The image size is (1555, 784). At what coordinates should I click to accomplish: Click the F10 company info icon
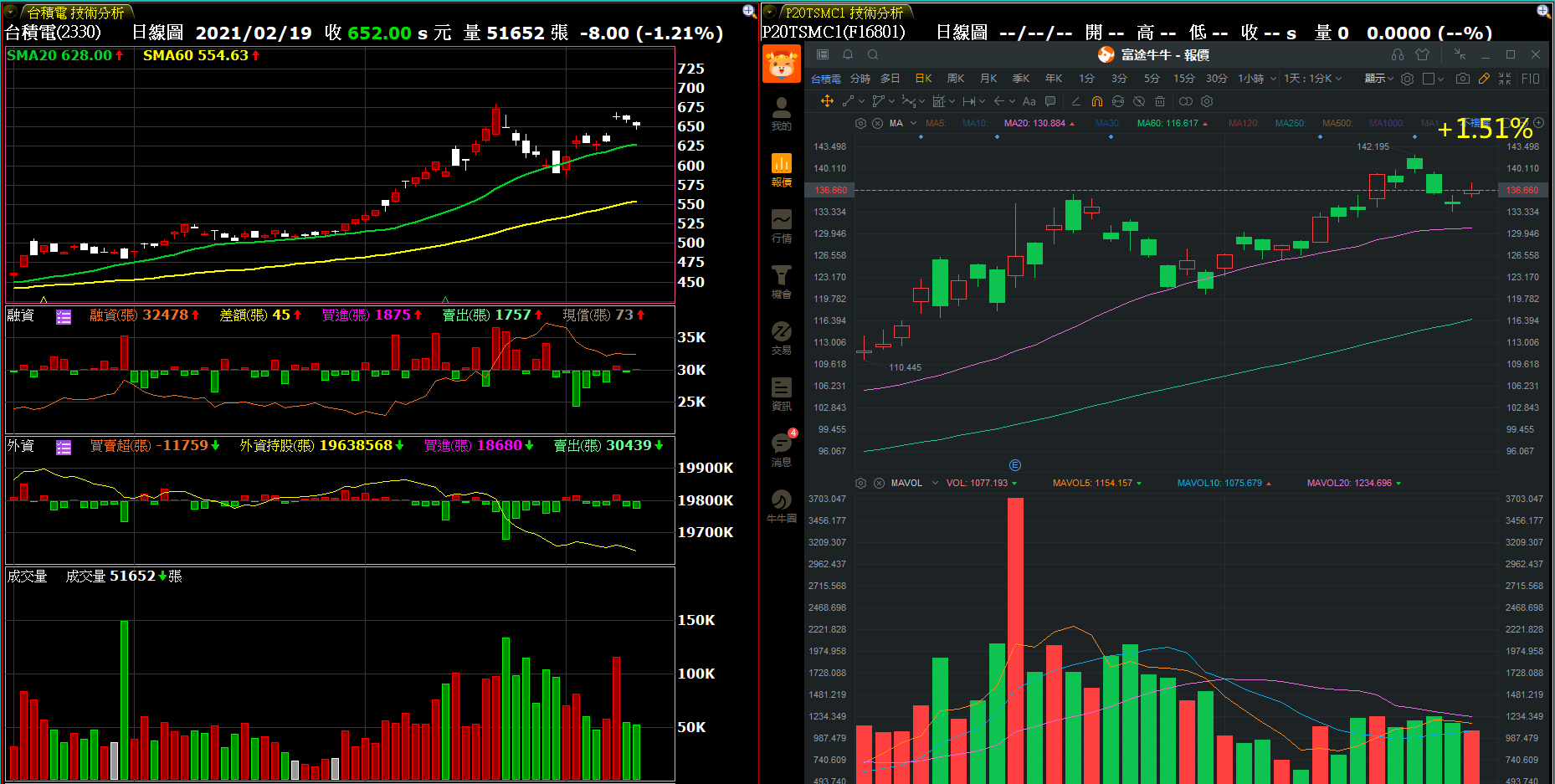1531,78
